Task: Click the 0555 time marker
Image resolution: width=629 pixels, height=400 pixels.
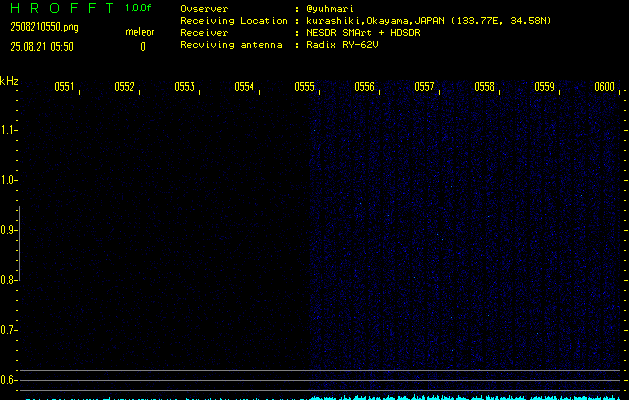Action: click(x=304, y=87)
